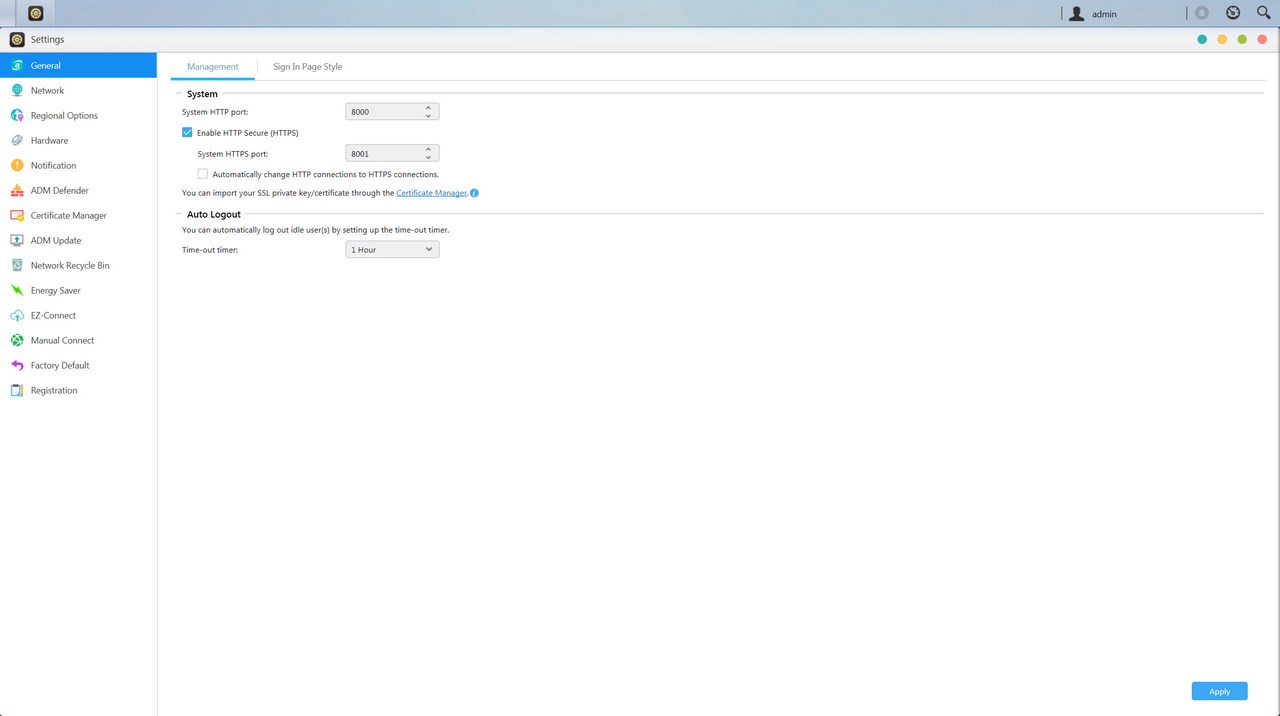
Task: Open Network settings in the sidebar
Action: coord(78,90)
